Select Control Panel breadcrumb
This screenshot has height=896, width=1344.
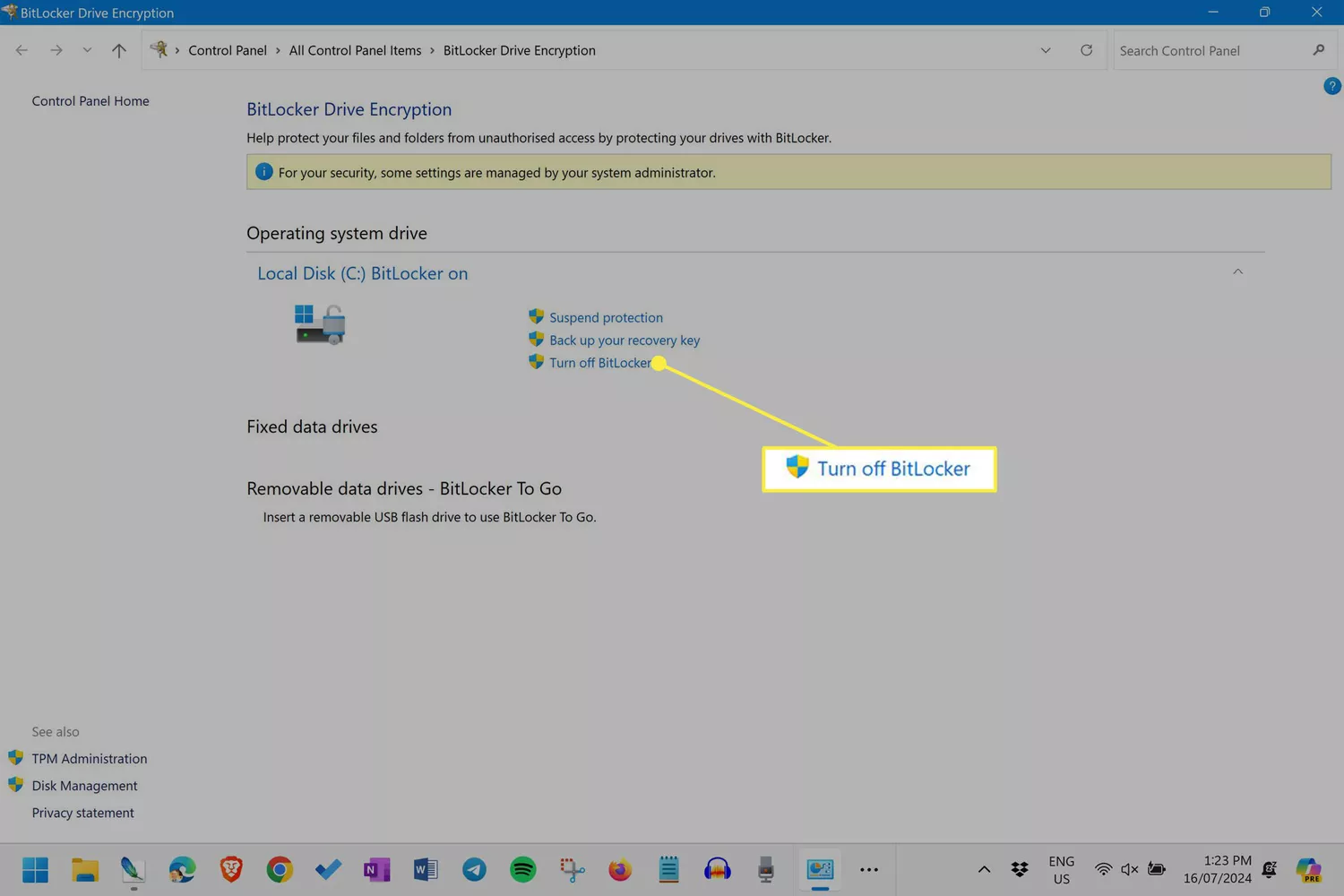[228, 50]
